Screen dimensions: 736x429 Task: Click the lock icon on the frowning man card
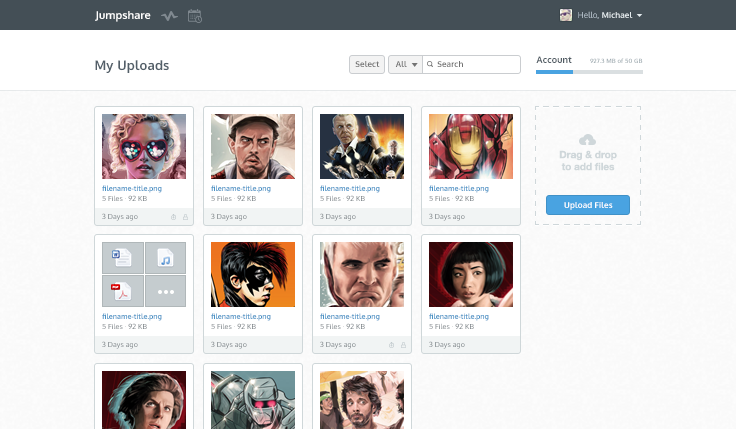[403, 345]
